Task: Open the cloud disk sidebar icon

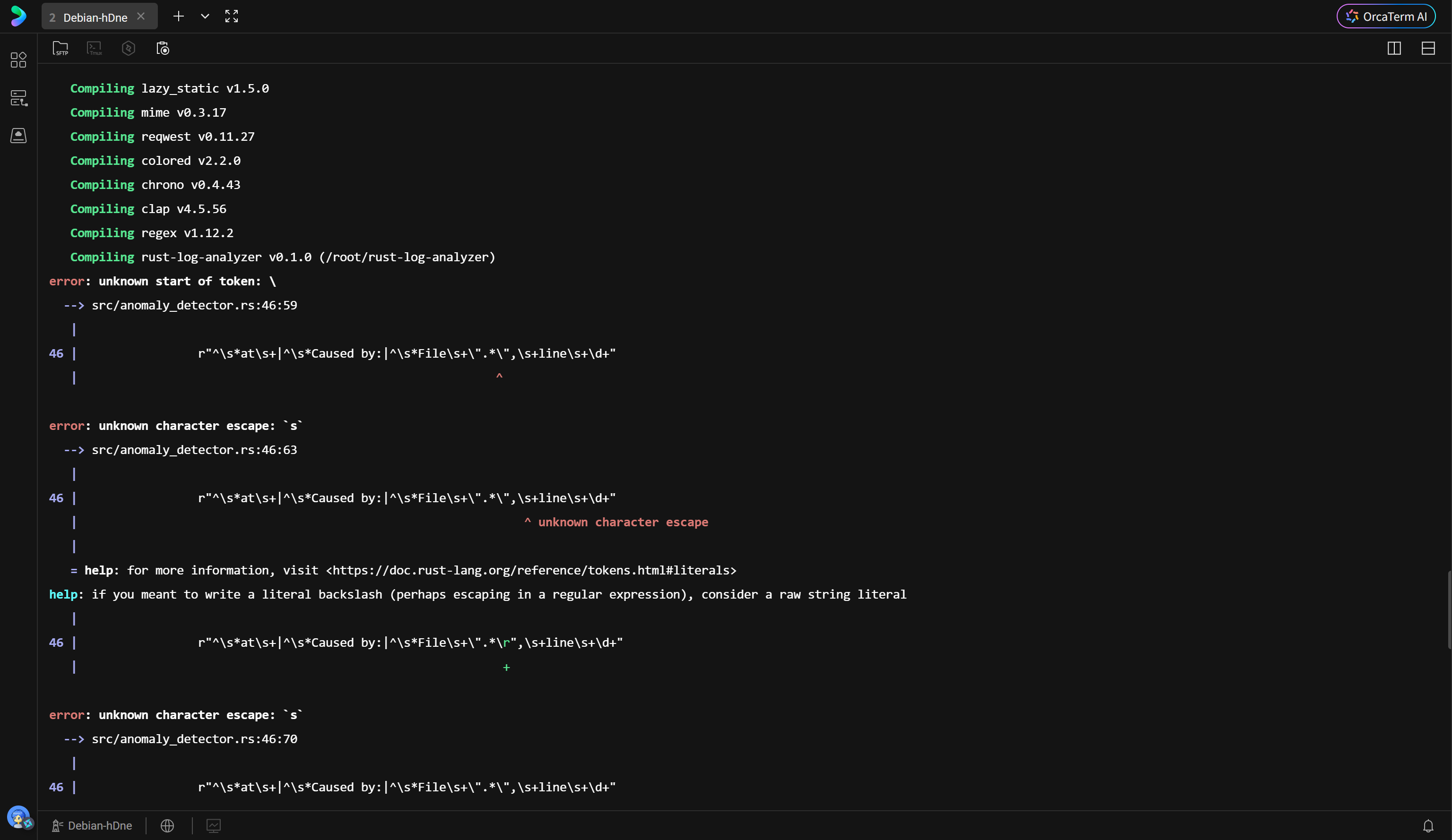Action: (x=18, y=136)
